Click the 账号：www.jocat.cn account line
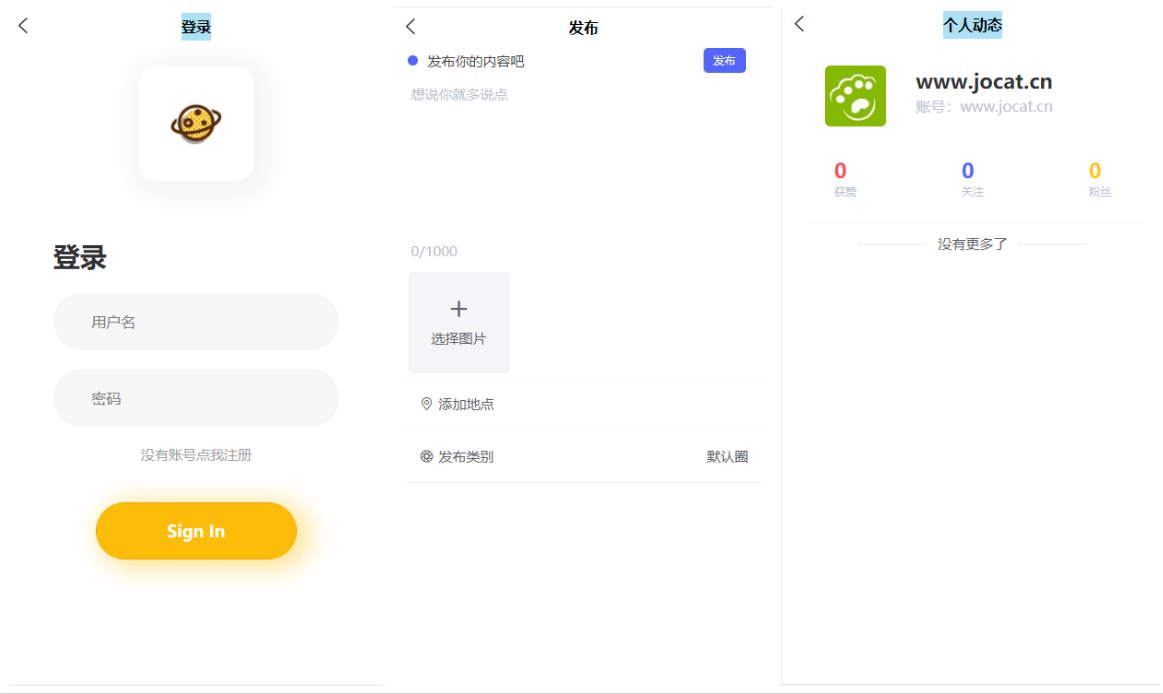1163x694 pixels. [984, 107]
